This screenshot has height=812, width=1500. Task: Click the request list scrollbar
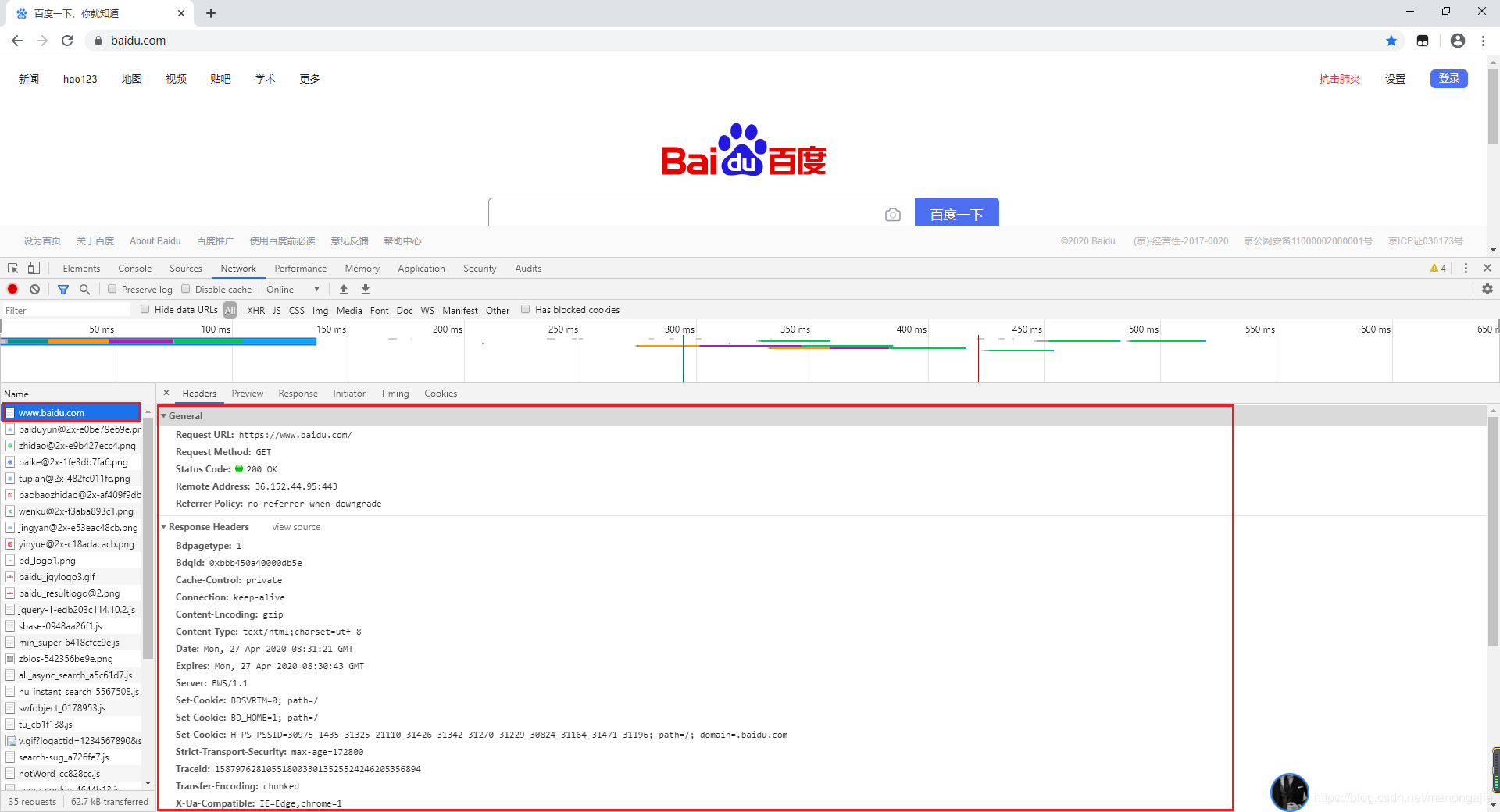tap(148, 539)
